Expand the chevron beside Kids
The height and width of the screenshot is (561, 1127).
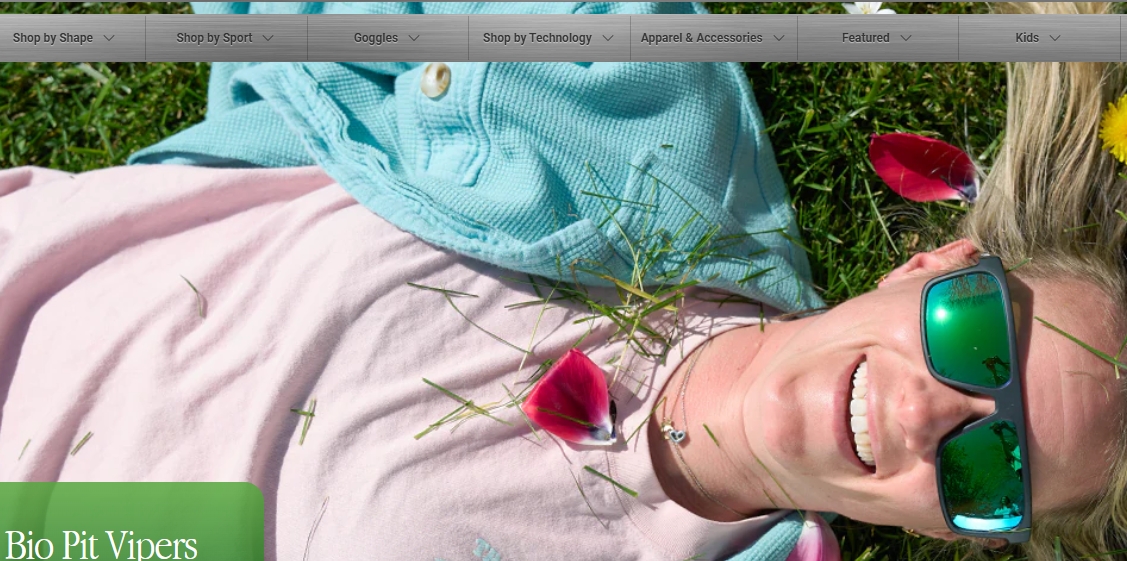(1054, 38)
